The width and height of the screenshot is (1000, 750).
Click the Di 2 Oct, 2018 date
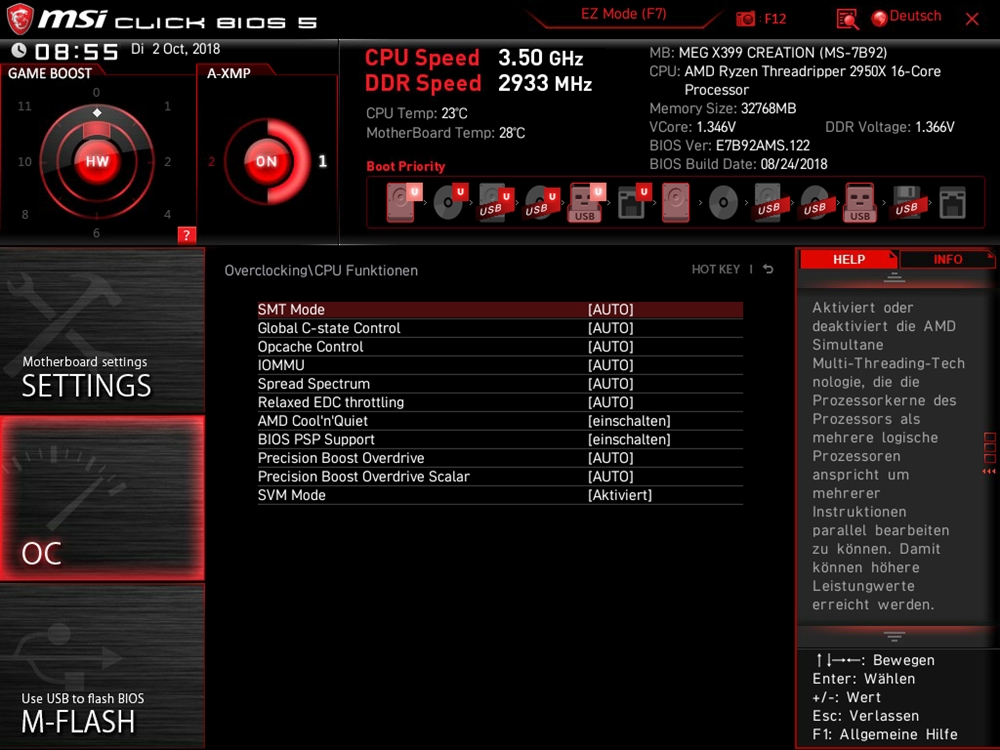point(175,49)
